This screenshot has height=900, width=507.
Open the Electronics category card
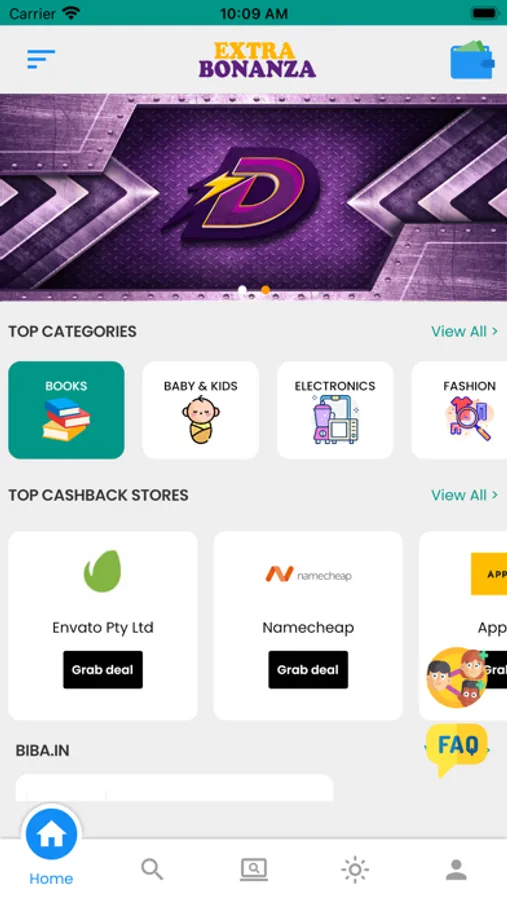(x=335, y=410)
